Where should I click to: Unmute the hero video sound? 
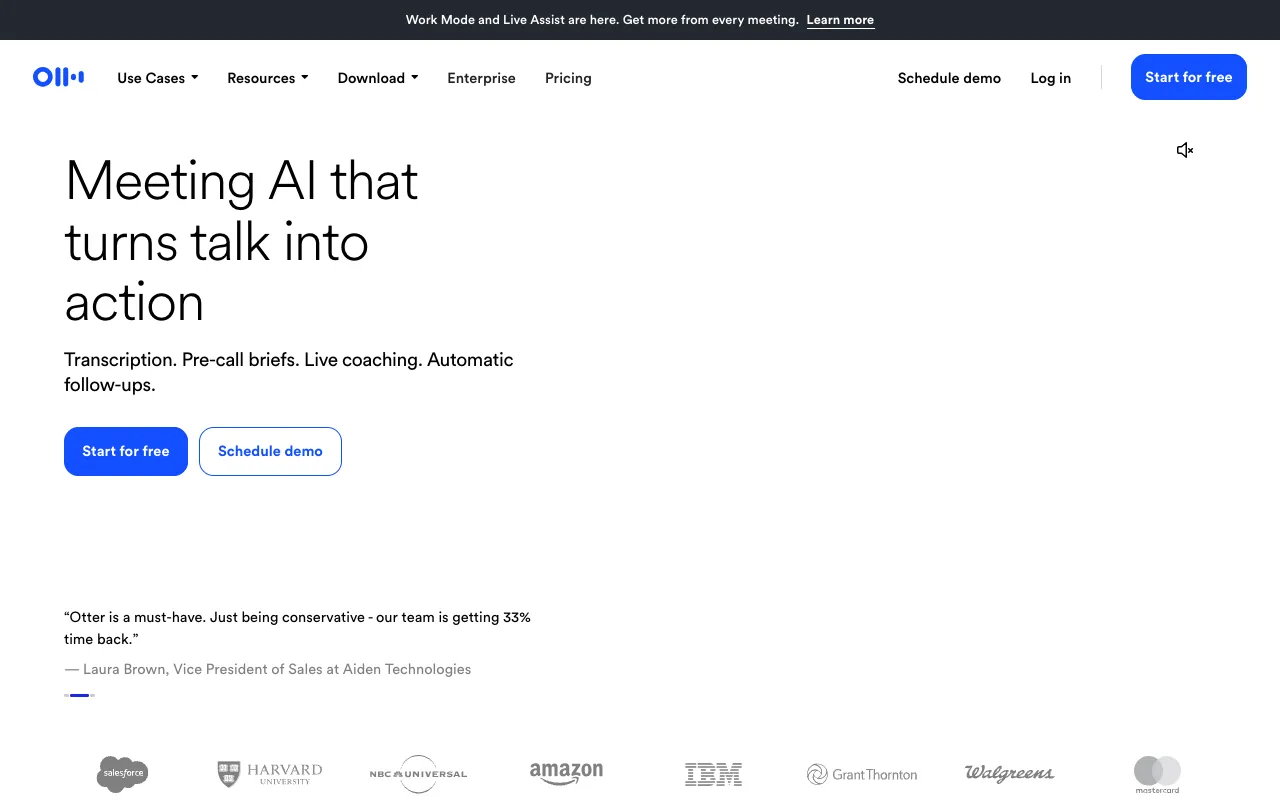click(1185, 150)
